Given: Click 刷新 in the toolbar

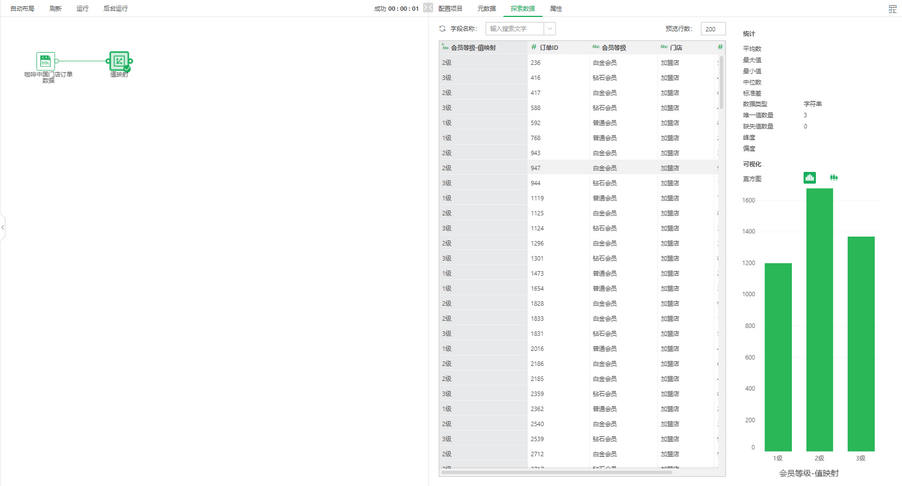Looking at the screenshot, I should [x=55, y=9].
